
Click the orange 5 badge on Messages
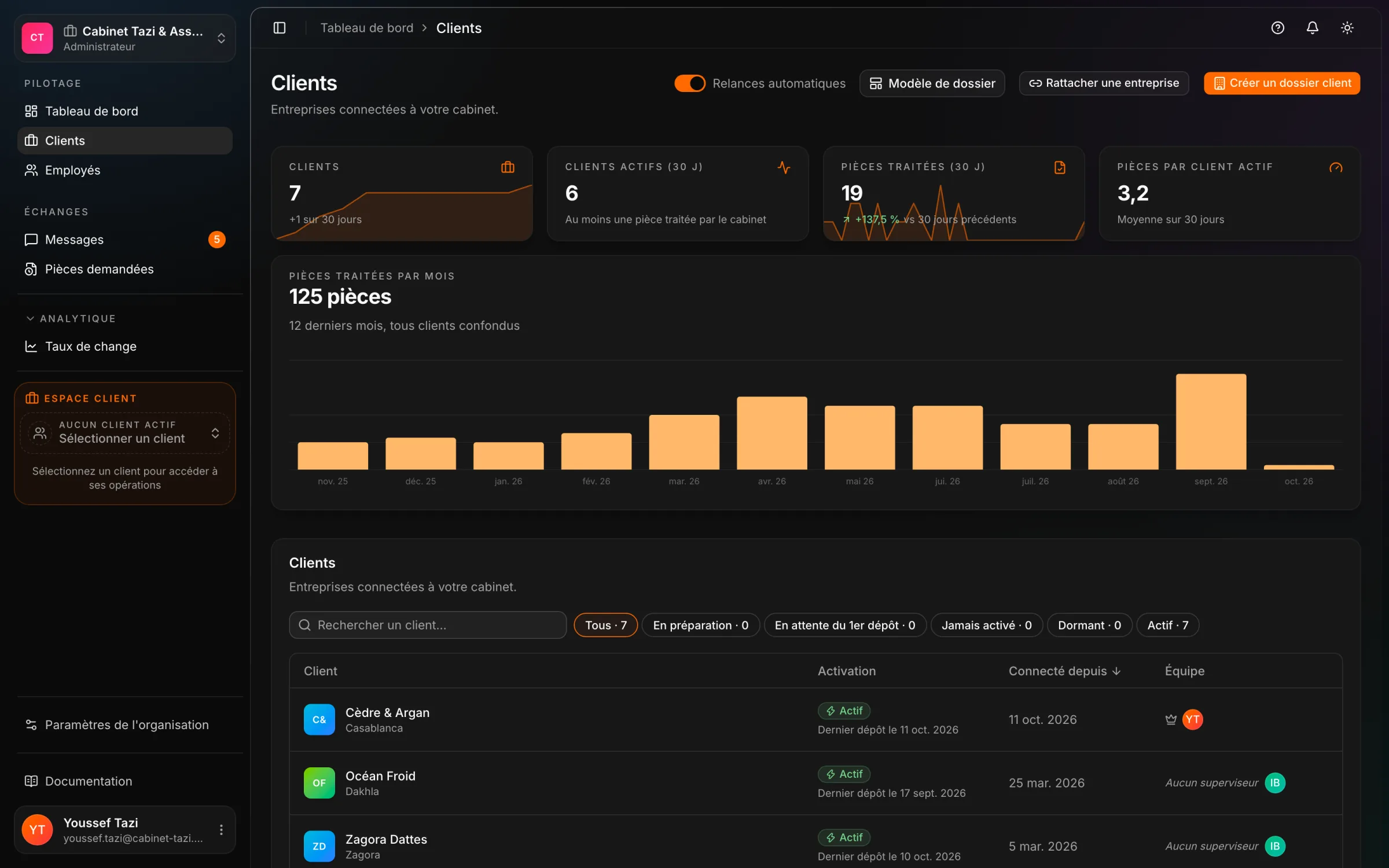(x=216, y=240)
